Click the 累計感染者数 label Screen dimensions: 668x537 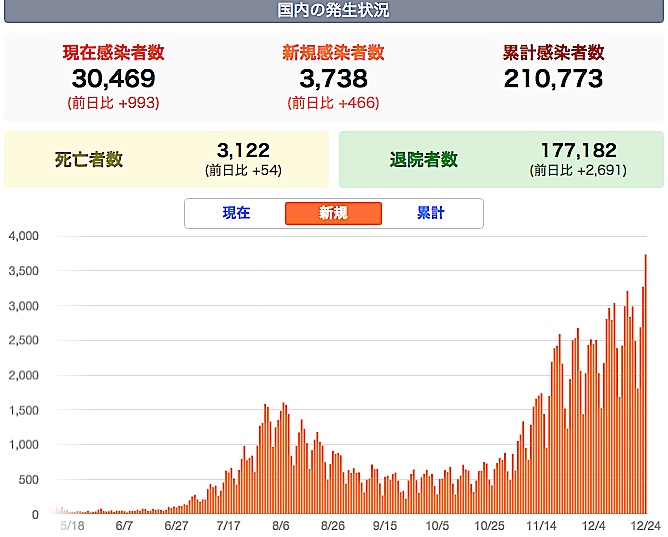(553, 52)
